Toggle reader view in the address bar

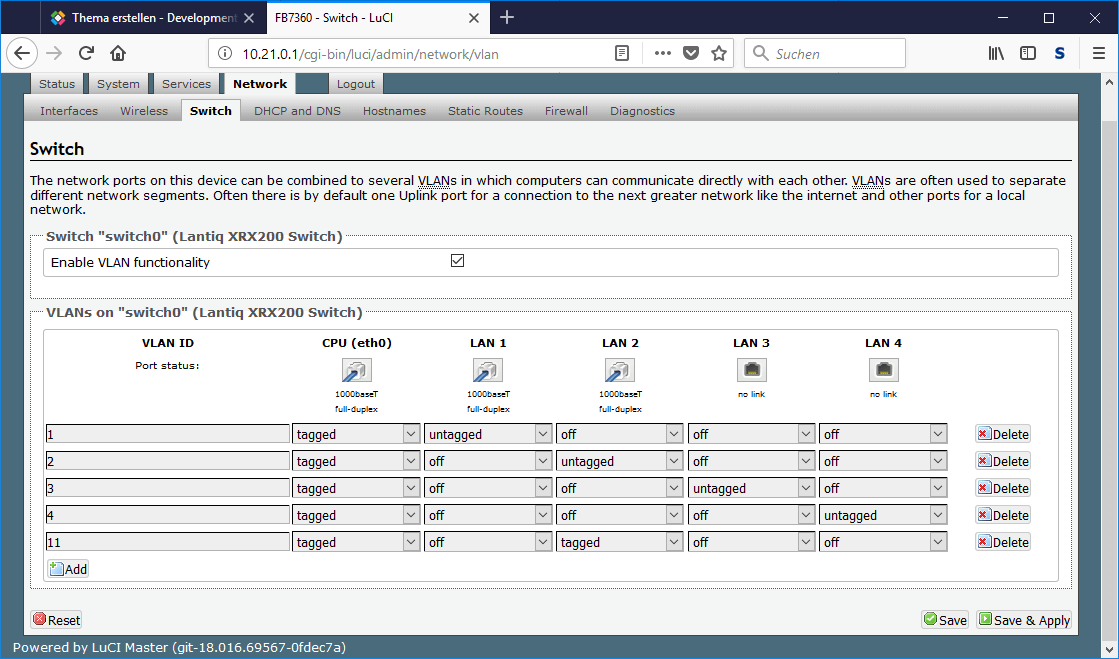(622, 53)
